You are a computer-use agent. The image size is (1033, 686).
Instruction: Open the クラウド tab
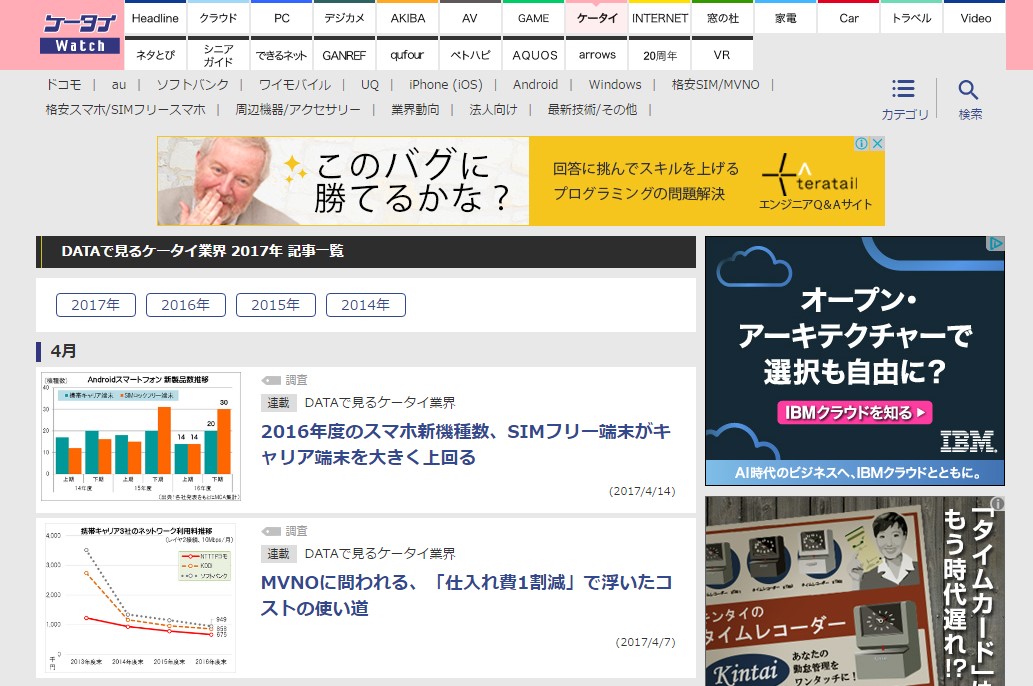click(x=218, y=18)
